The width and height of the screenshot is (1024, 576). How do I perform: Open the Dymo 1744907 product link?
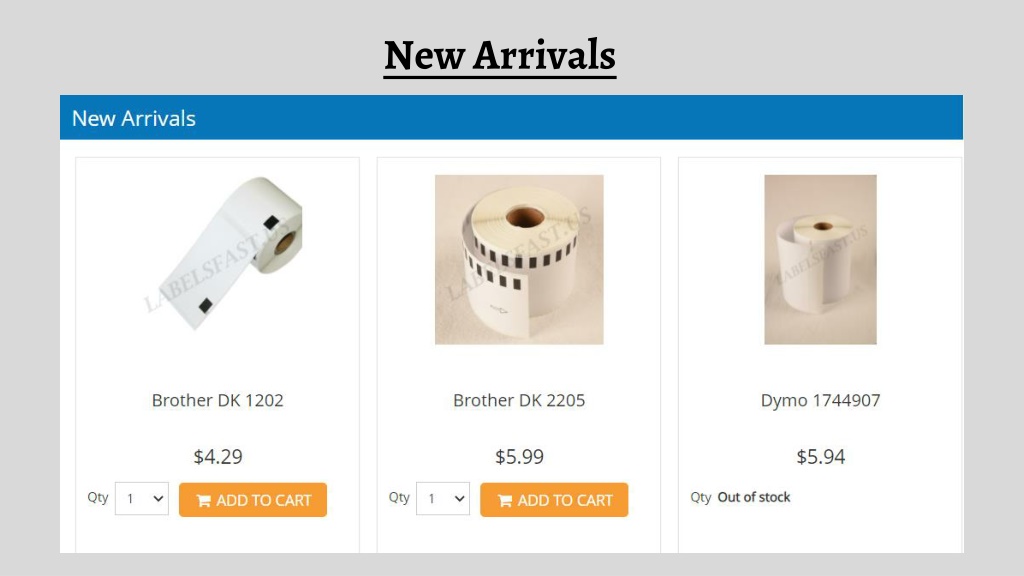tap(820, 400)
